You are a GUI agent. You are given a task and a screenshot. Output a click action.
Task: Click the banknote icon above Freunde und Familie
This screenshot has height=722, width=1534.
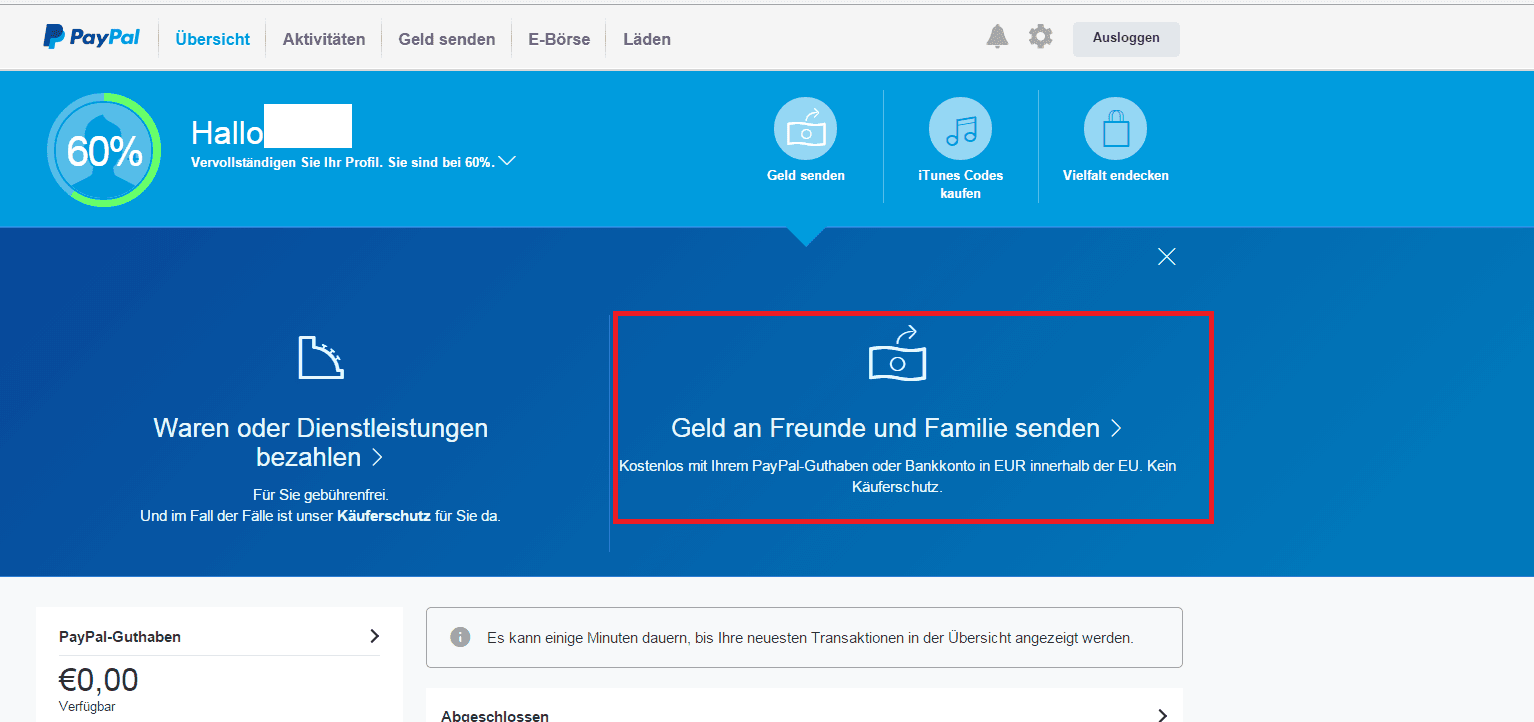[897, 353]
